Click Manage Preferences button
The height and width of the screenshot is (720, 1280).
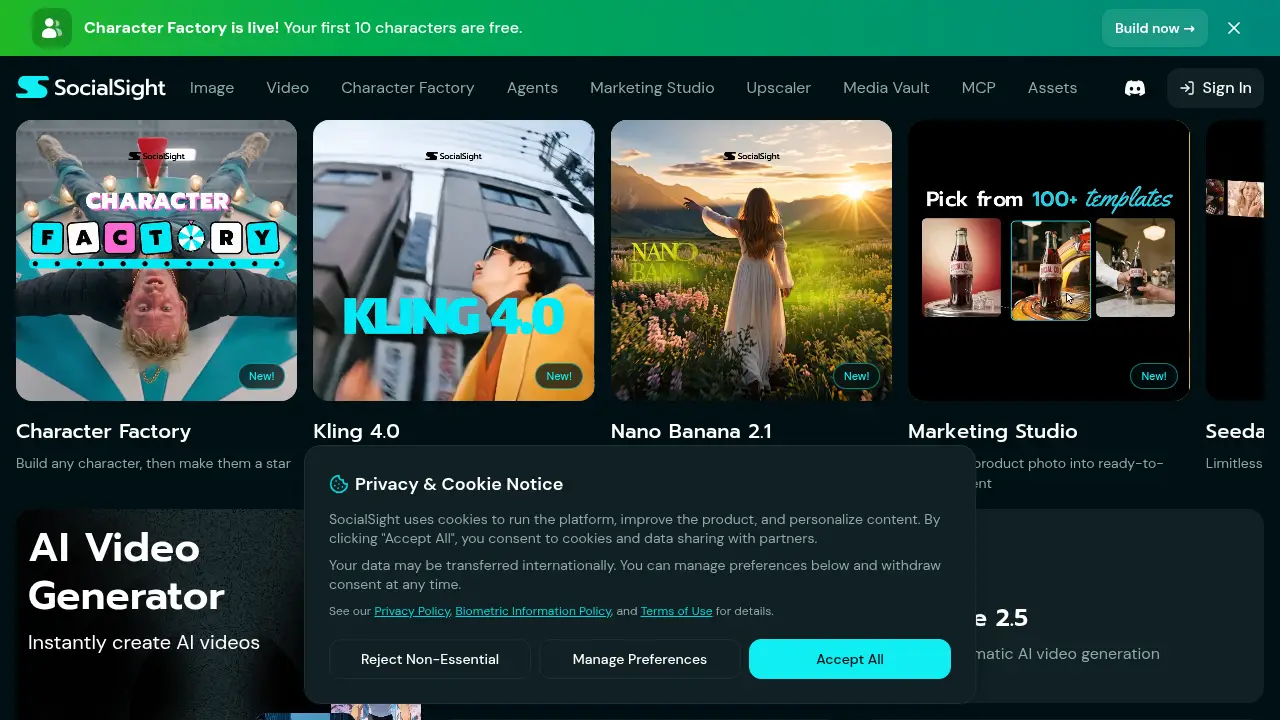tap(640, 659)
